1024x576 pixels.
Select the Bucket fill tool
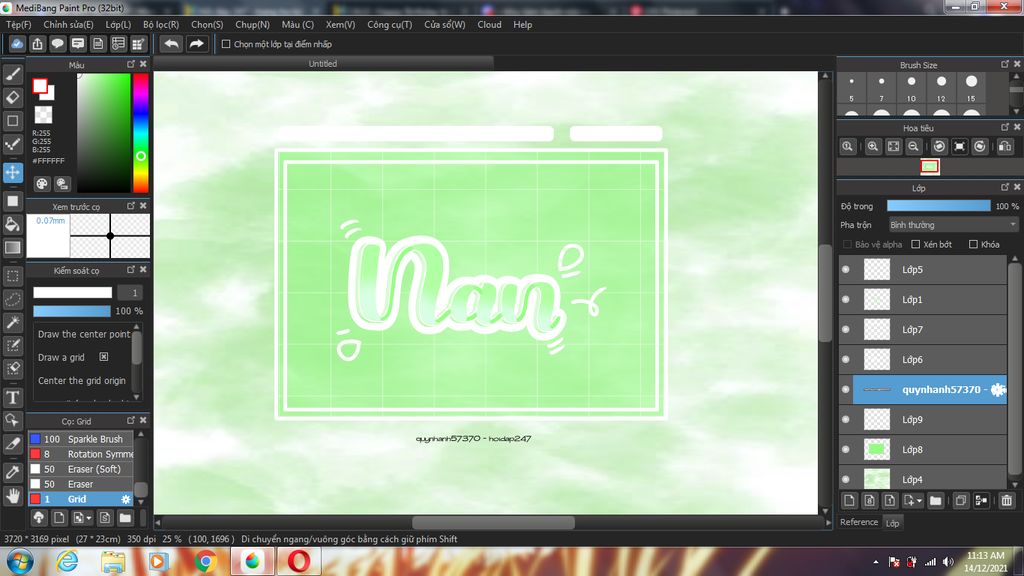[x=12, y=225]
